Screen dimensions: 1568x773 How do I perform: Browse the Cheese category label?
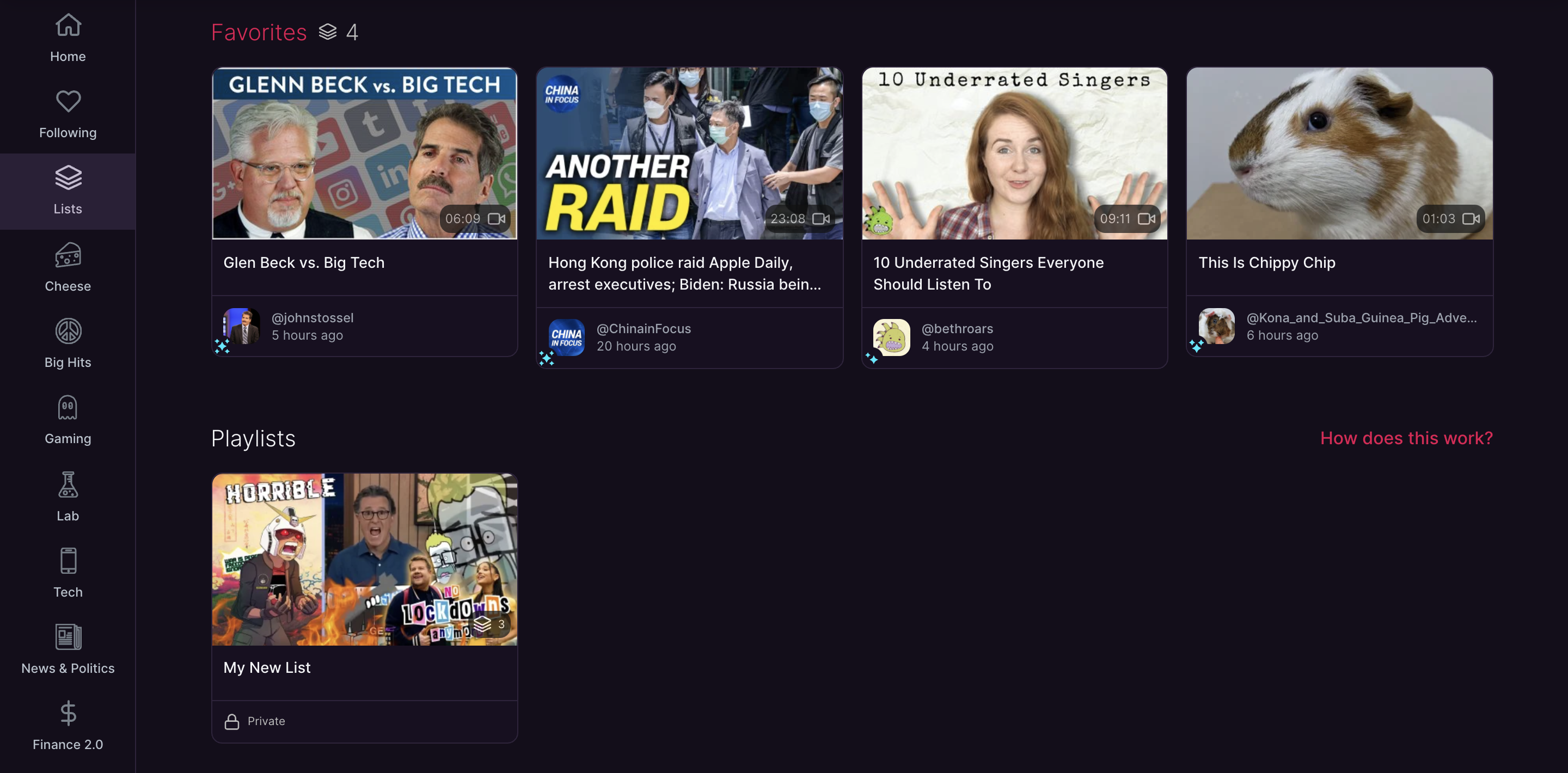(x=68, y=286)
